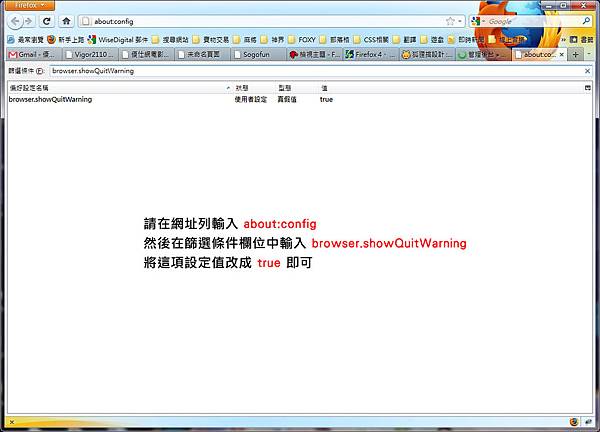This screenshot has width=600, height=432.
Task: Click the type cell of browser.showQuitWarning
Action: pyautogui.click(x=287, y=99)
